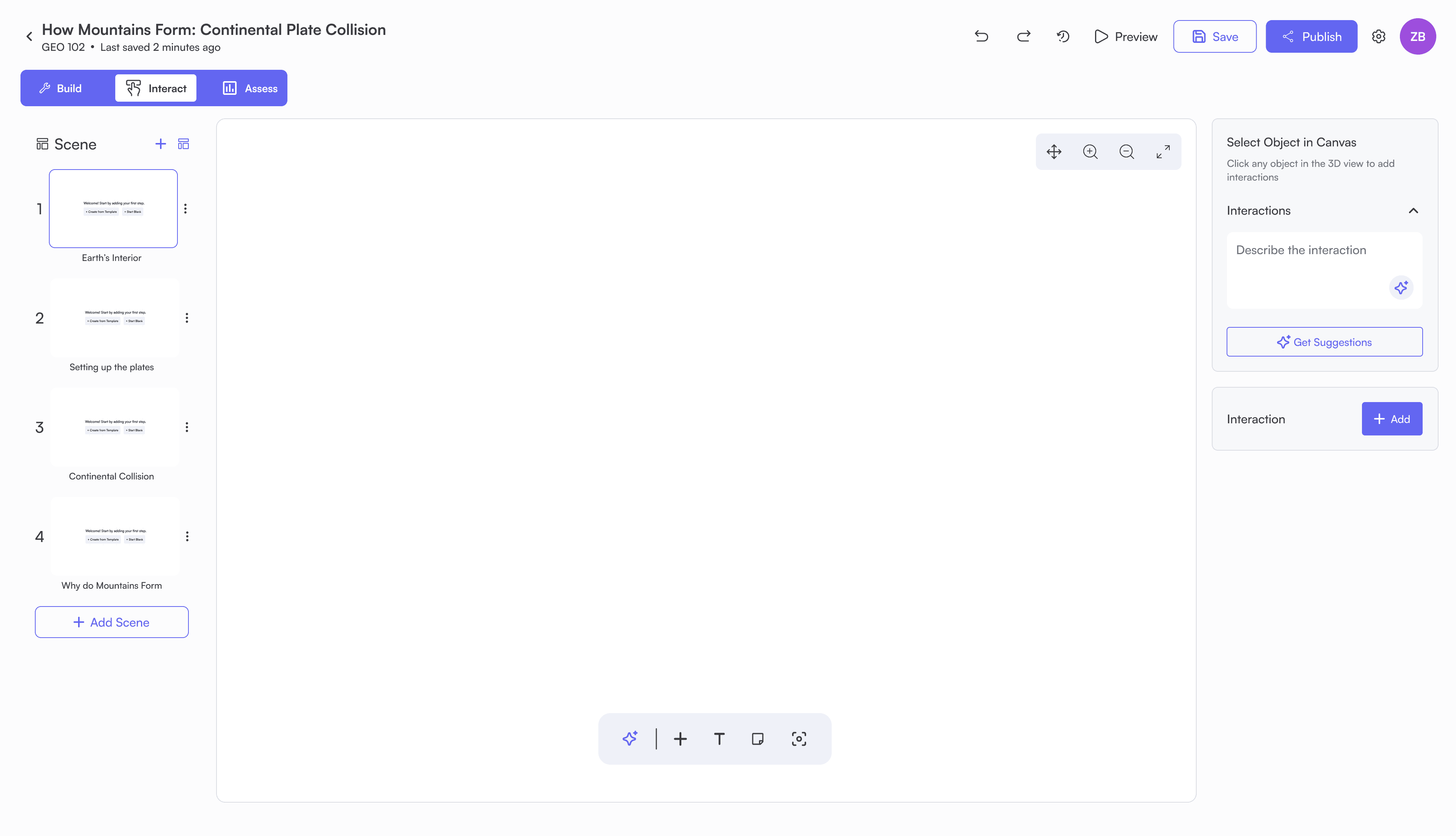Viewport: 1456px width, 836px height.
Task: Click the sticky note tool
Action: 758,739
